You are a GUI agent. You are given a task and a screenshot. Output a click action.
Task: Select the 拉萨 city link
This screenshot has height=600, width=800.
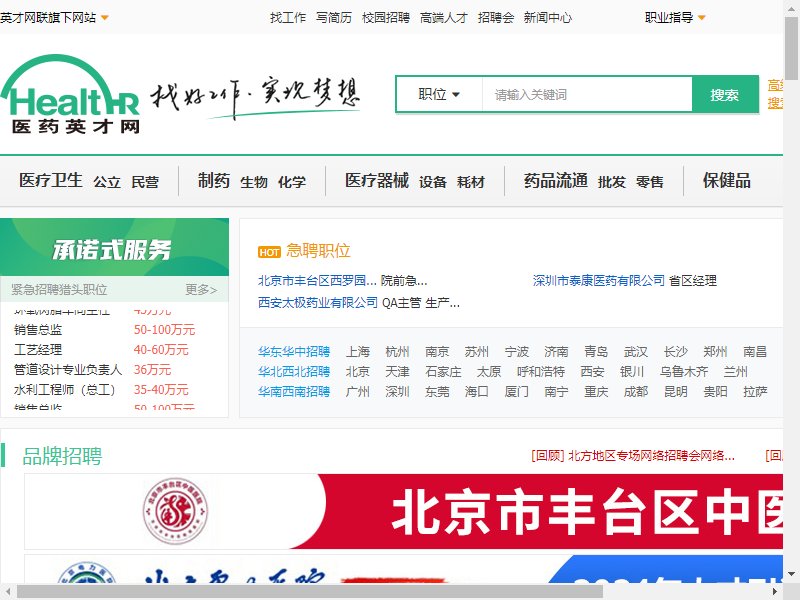[755, 391]
